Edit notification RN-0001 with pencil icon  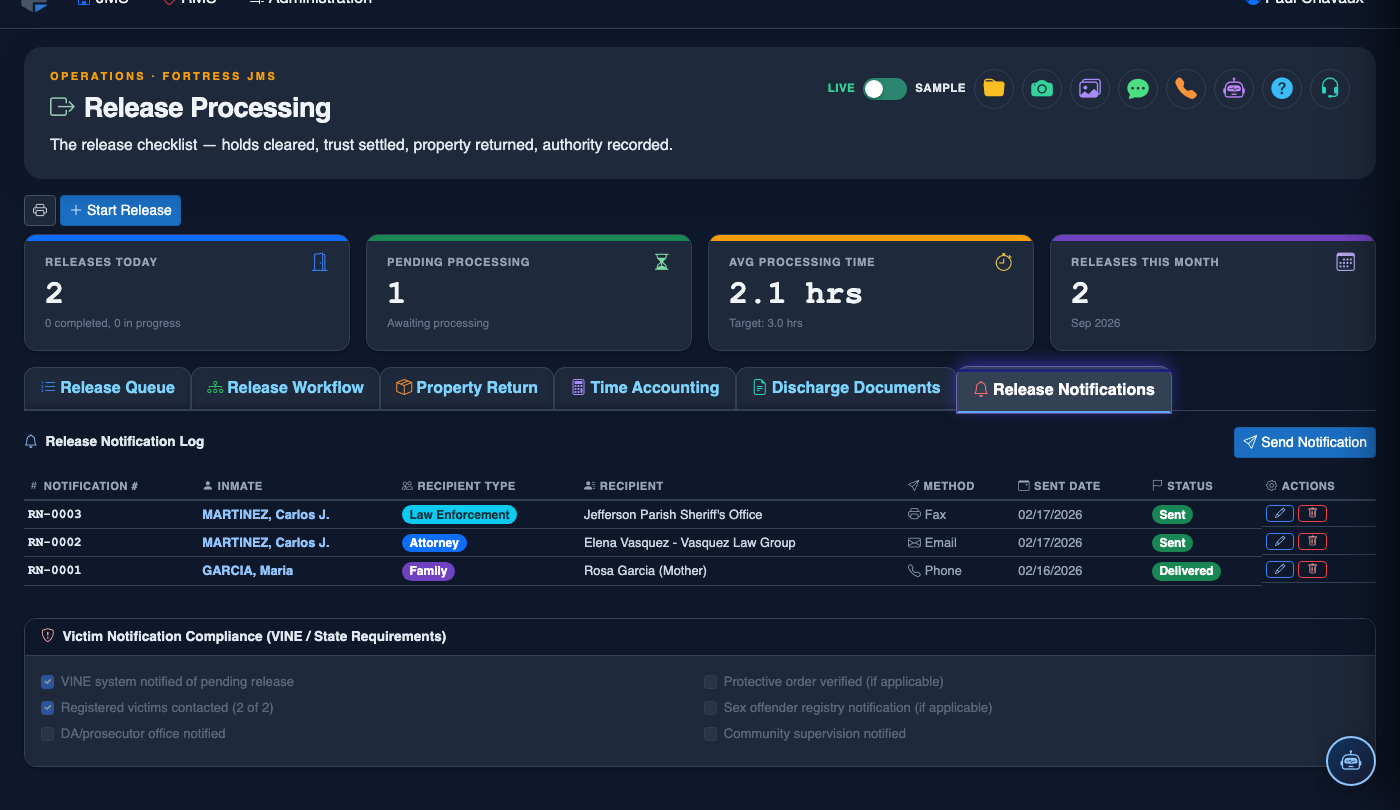1279,570
